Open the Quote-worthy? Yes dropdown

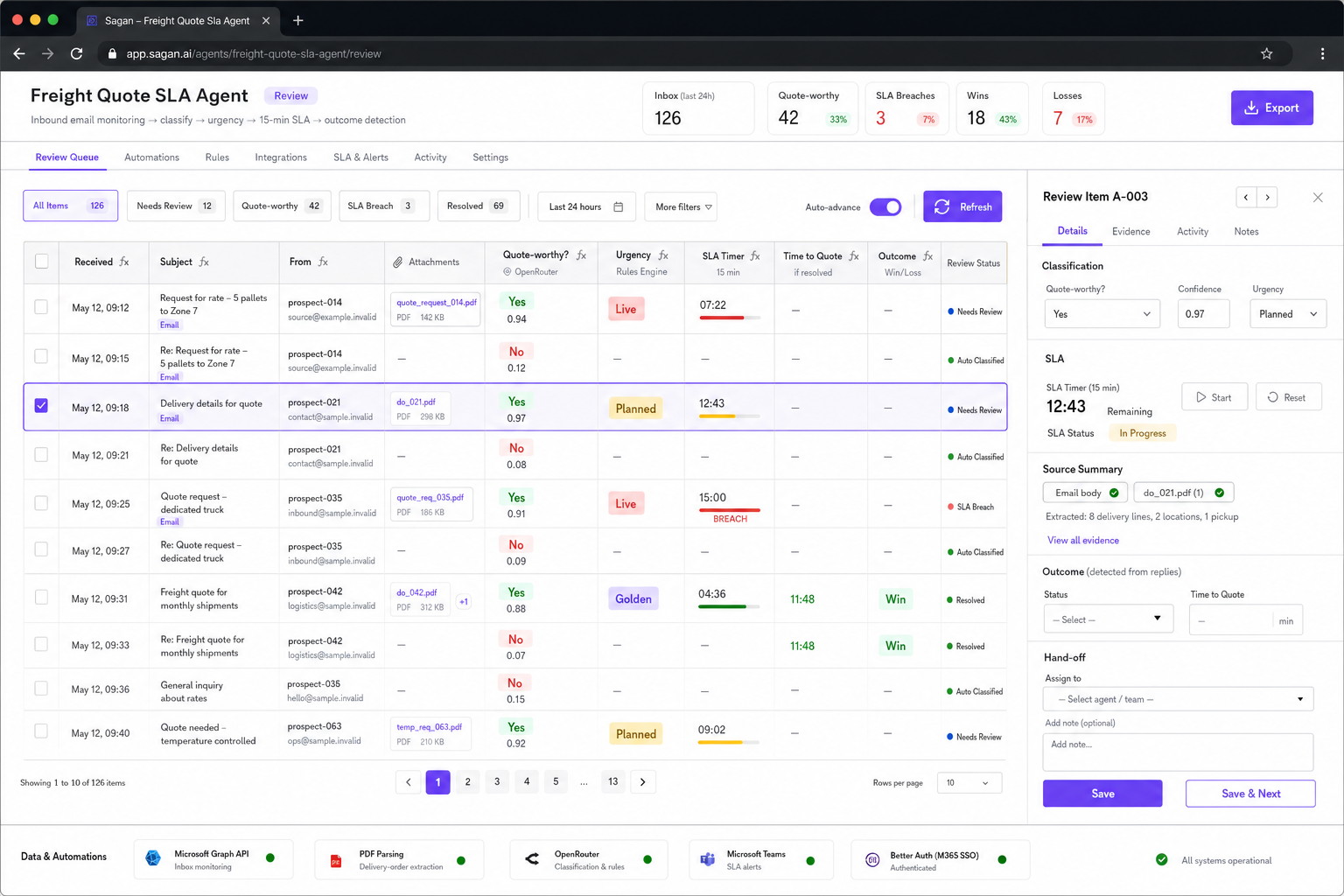pyautogui.click(x=1102, y=314)
